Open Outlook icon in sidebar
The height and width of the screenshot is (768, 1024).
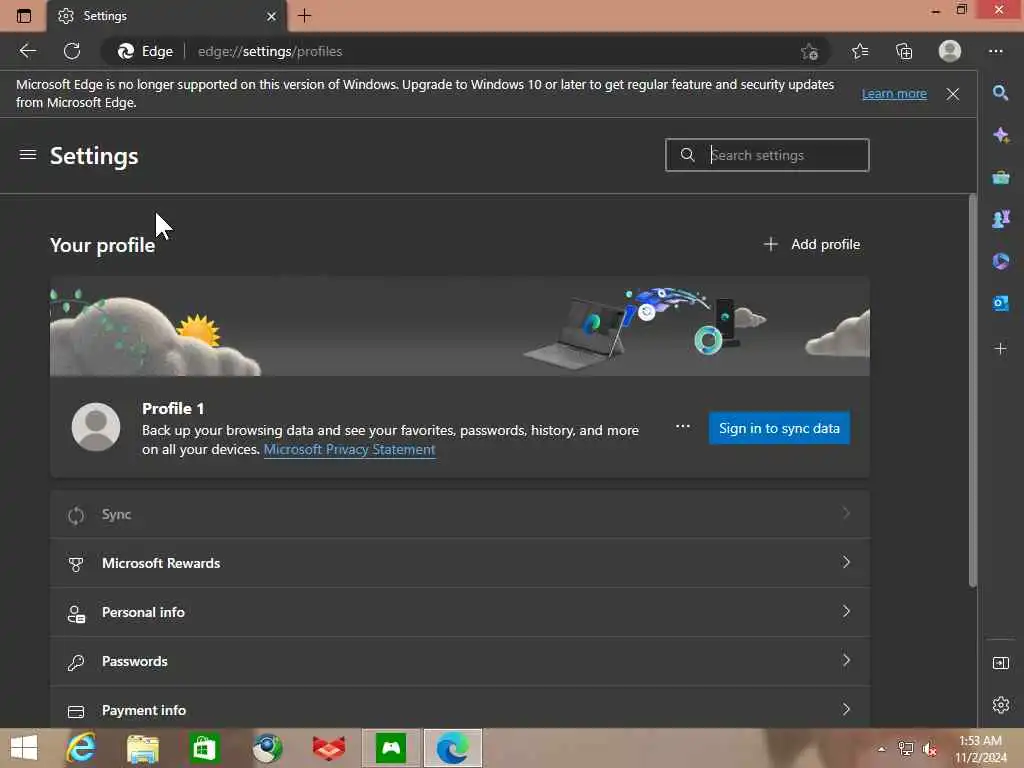coord(1000,303)
